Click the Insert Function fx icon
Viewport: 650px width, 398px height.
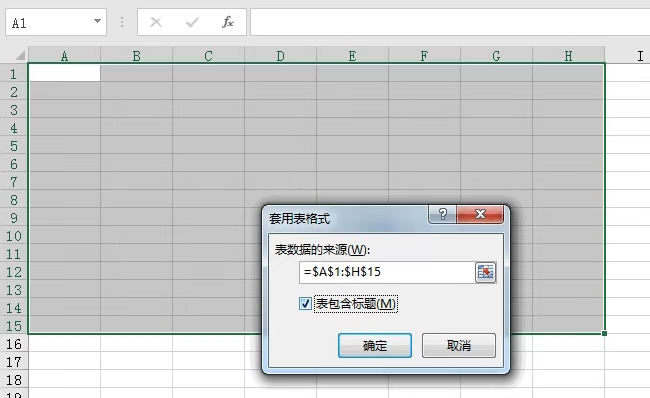point(228,22)
